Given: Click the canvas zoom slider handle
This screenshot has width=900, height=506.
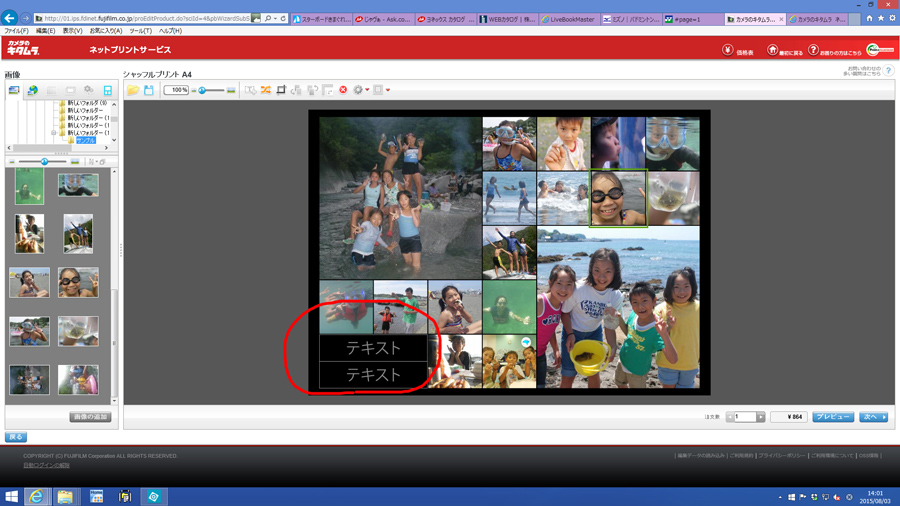Looking at the screenshot, I should [x=202, y=90].
